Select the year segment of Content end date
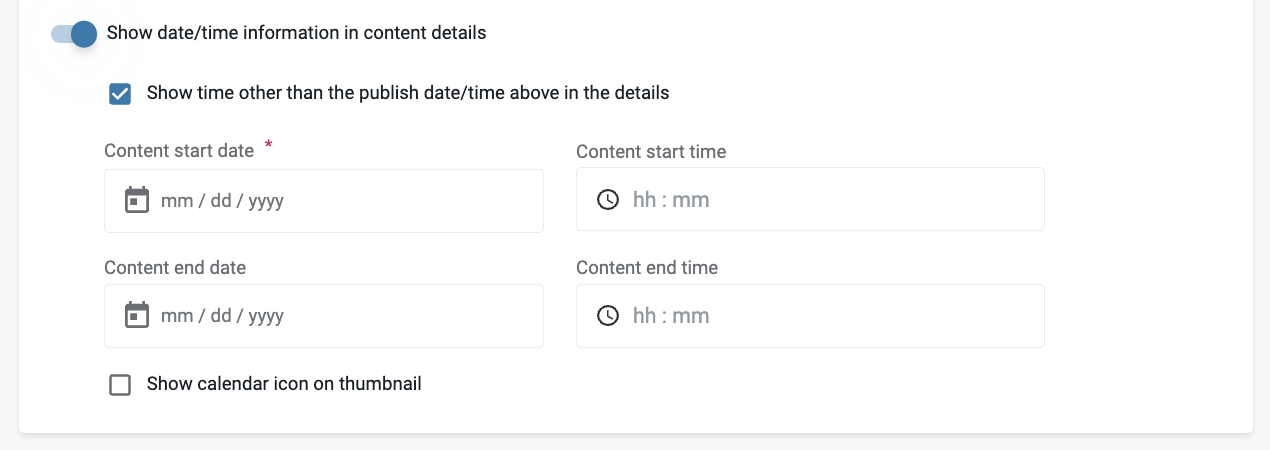This screenshot has width=1270, height=450. (x=266, y=316)
